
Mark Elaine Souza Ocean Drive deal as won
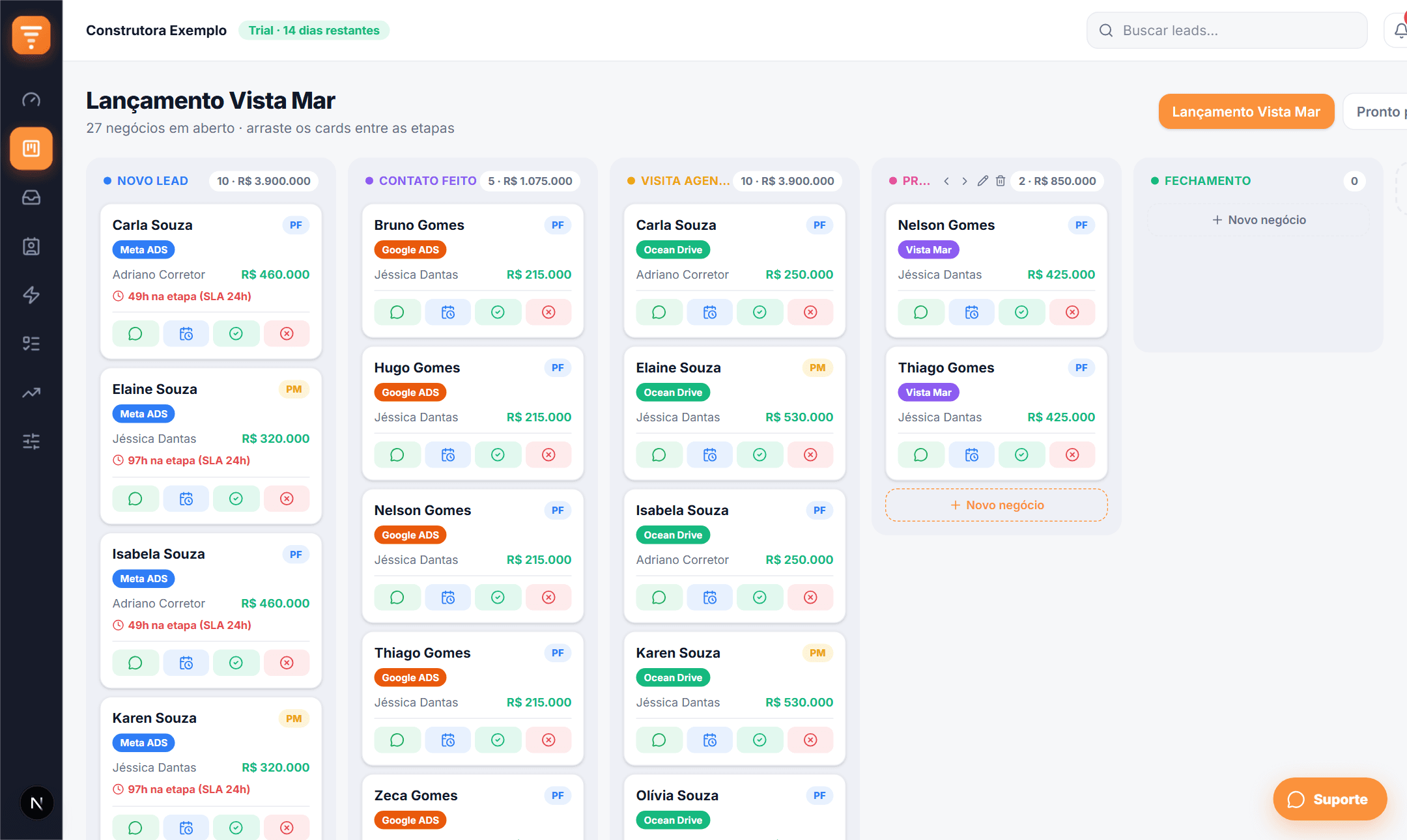[760, 455]
